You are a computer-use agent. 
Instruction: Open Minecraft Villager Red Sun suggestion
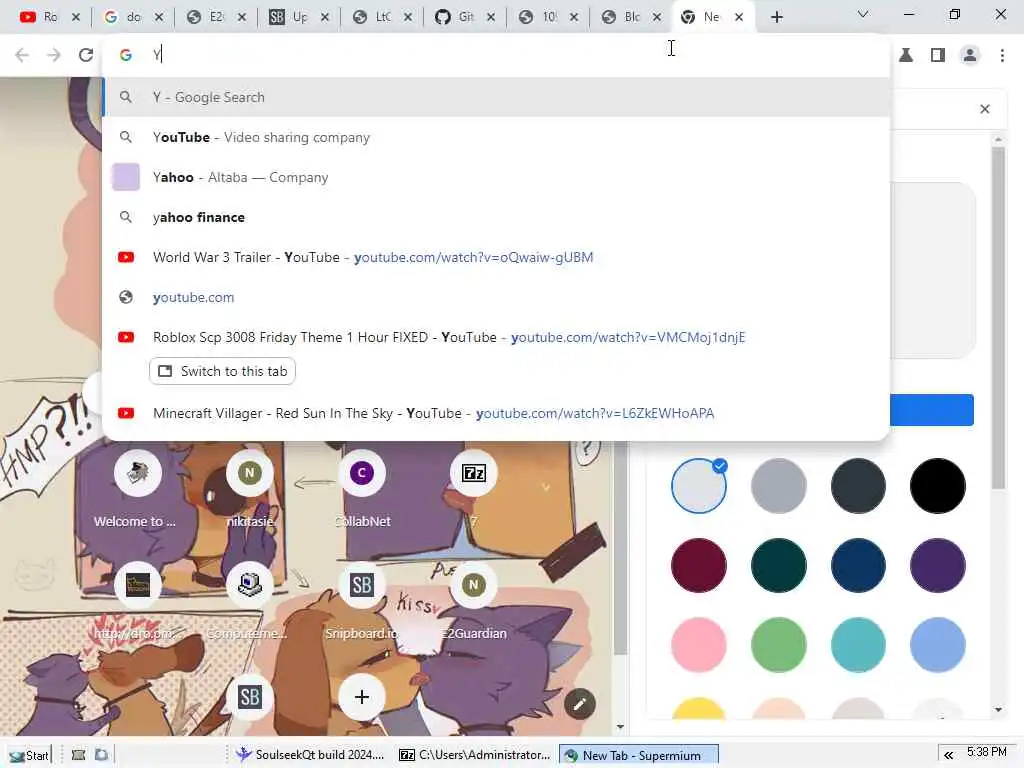point(496,413)
